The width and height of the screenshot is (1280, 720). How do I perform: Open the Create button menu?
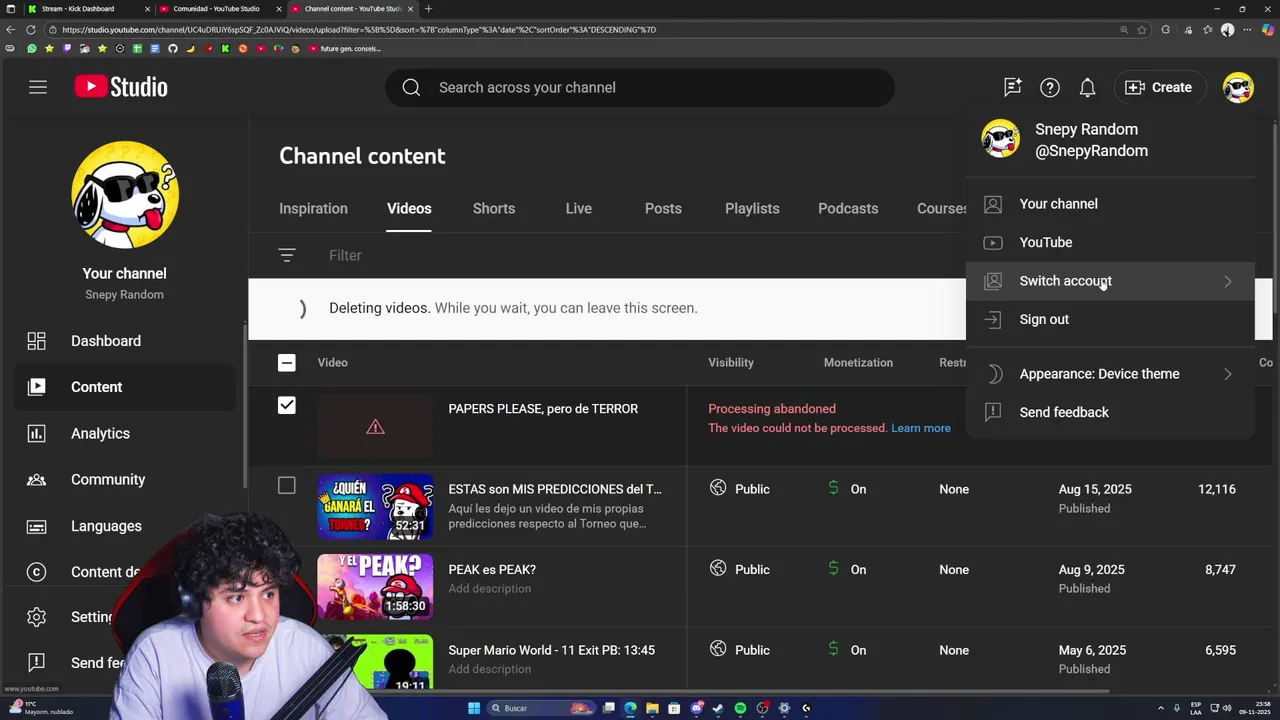point(1158,87)
